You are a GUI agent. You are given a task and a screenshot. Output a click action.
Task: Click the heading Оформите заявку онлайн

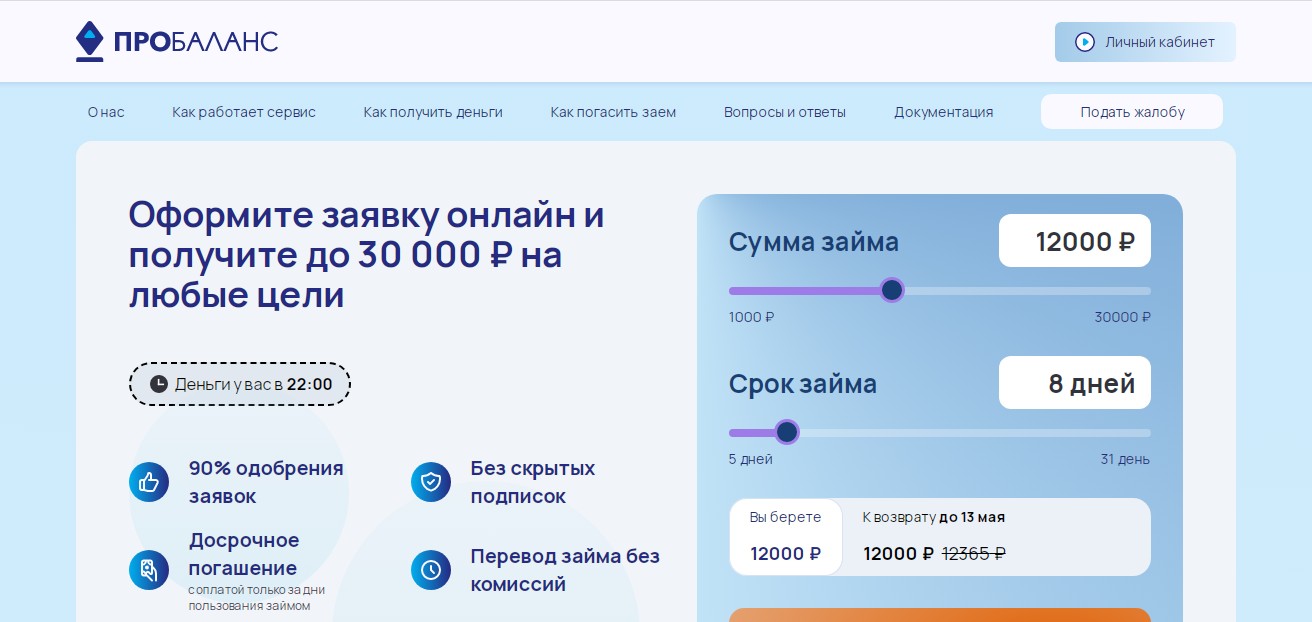[367, 255]
